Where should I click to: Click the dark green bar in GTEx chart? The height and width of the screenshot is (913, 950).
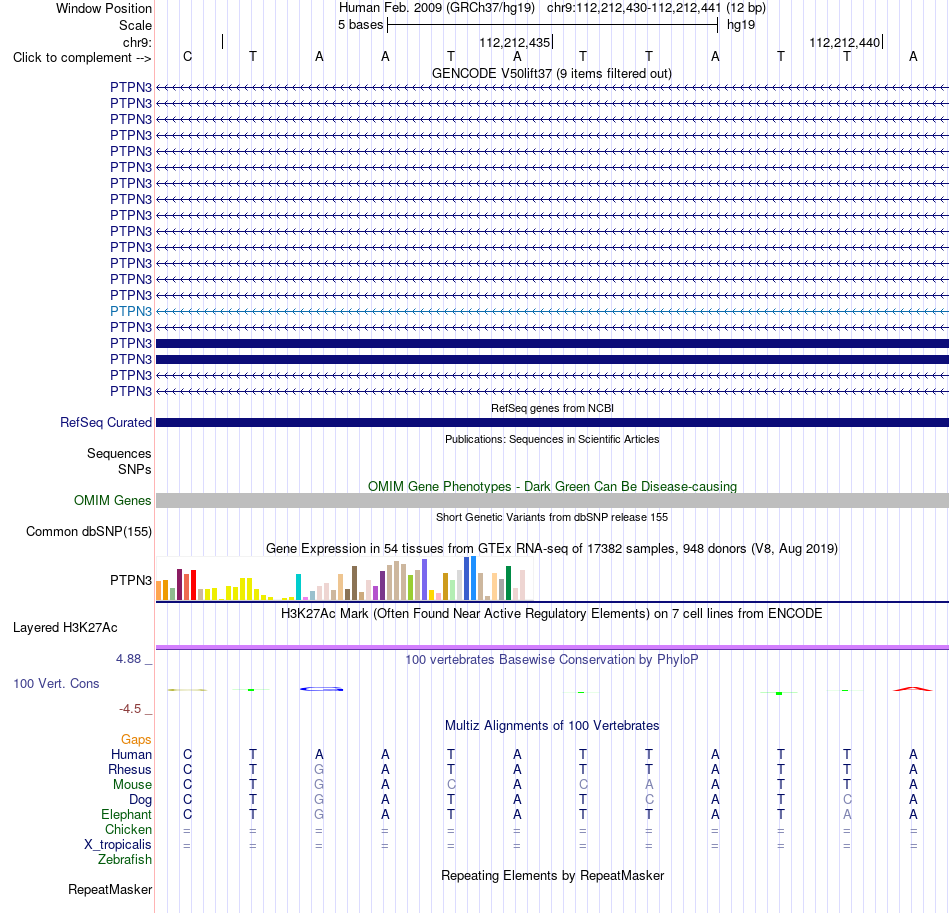tap(508, 583)
